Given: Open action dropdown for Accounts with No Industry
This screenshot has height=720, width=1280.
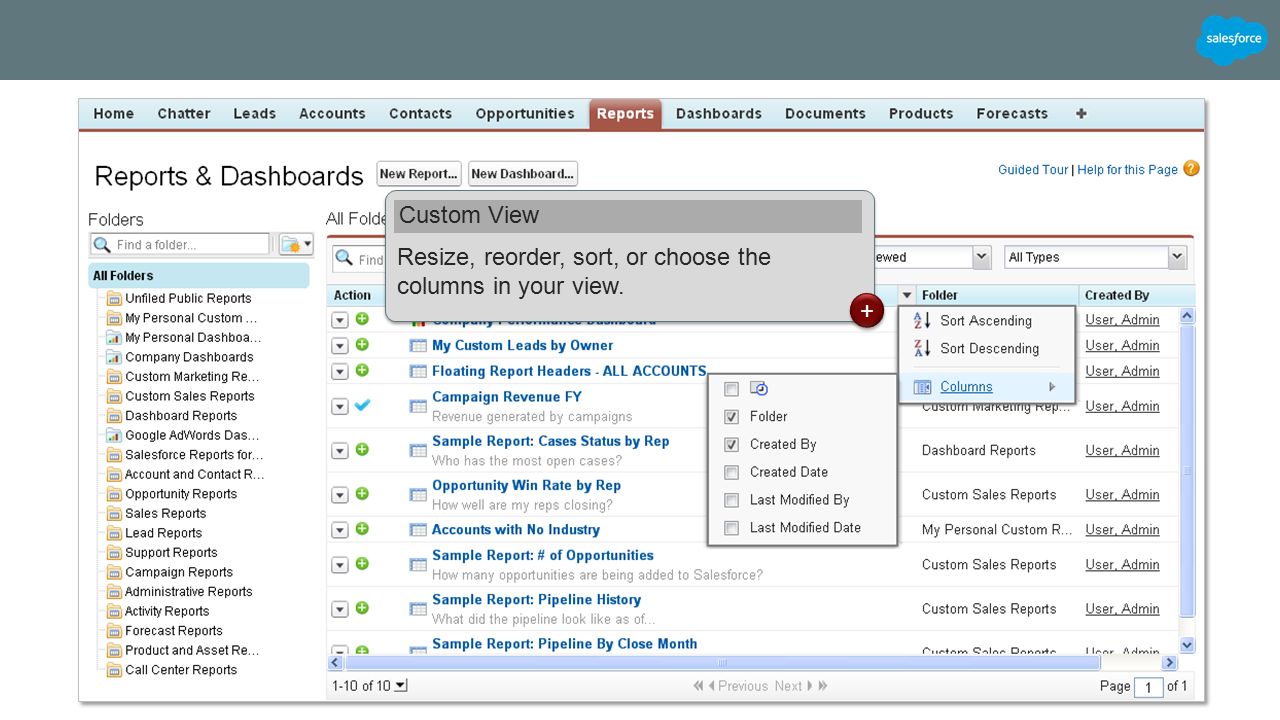Looking at the screenshot, I should coord(340,531).
